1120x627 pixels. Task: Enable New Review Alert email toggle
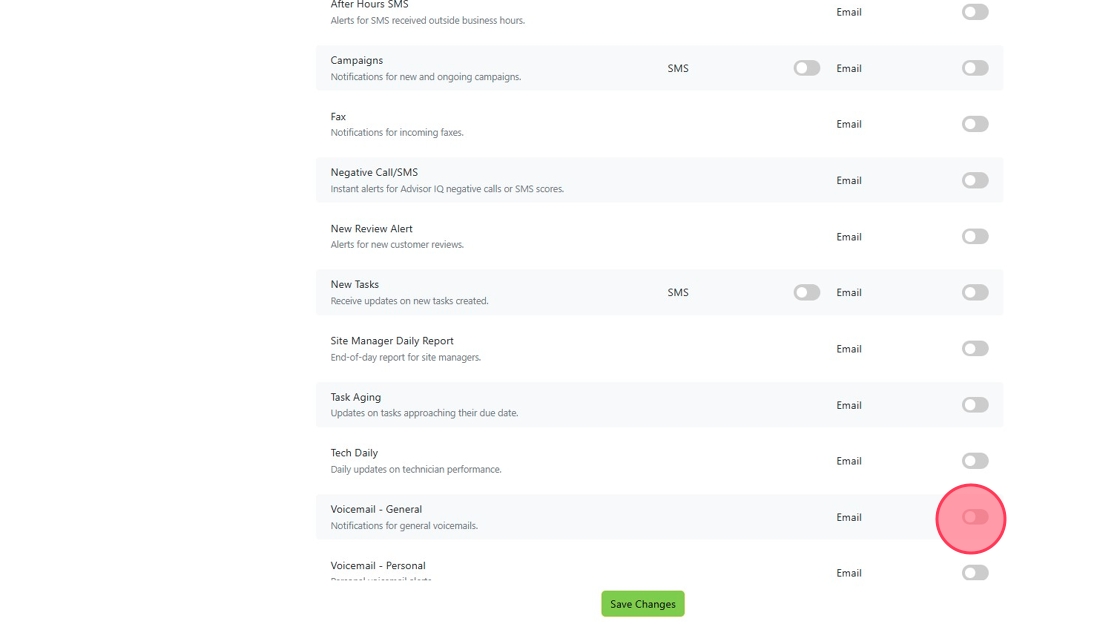point(975,236)
